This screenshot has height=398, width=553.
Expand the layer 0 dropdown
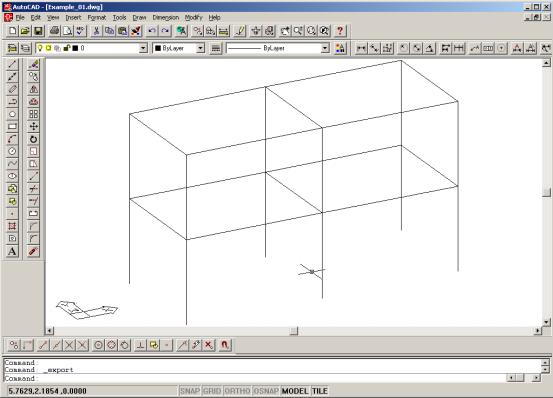pyautogui.click(x=143, y=48)
